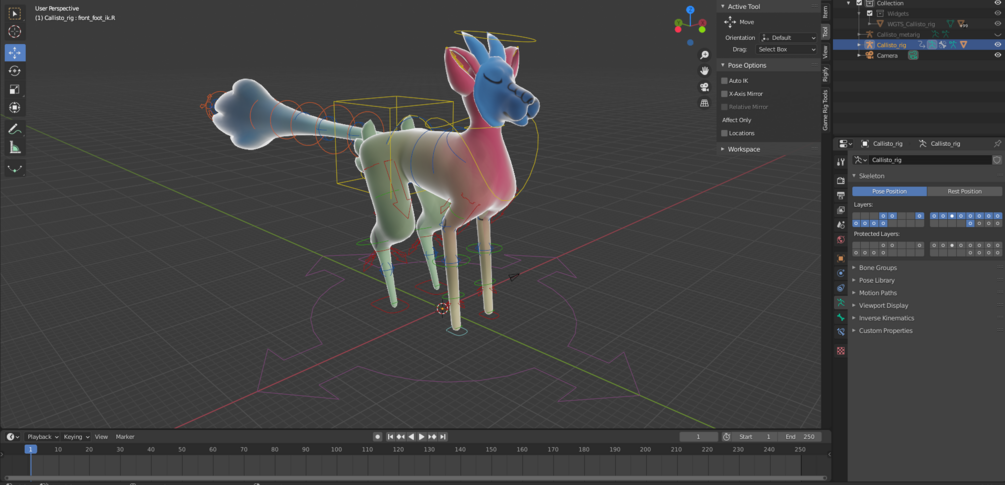Click the blue Z axis gizmo ball
1005x485 pixels.
pos(690,10)
